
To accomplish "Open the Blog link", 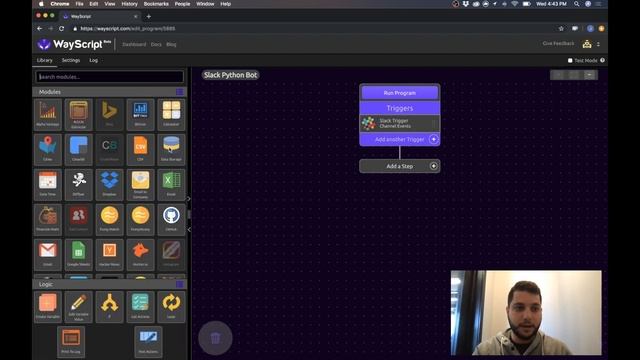I will tap(171, 44).
